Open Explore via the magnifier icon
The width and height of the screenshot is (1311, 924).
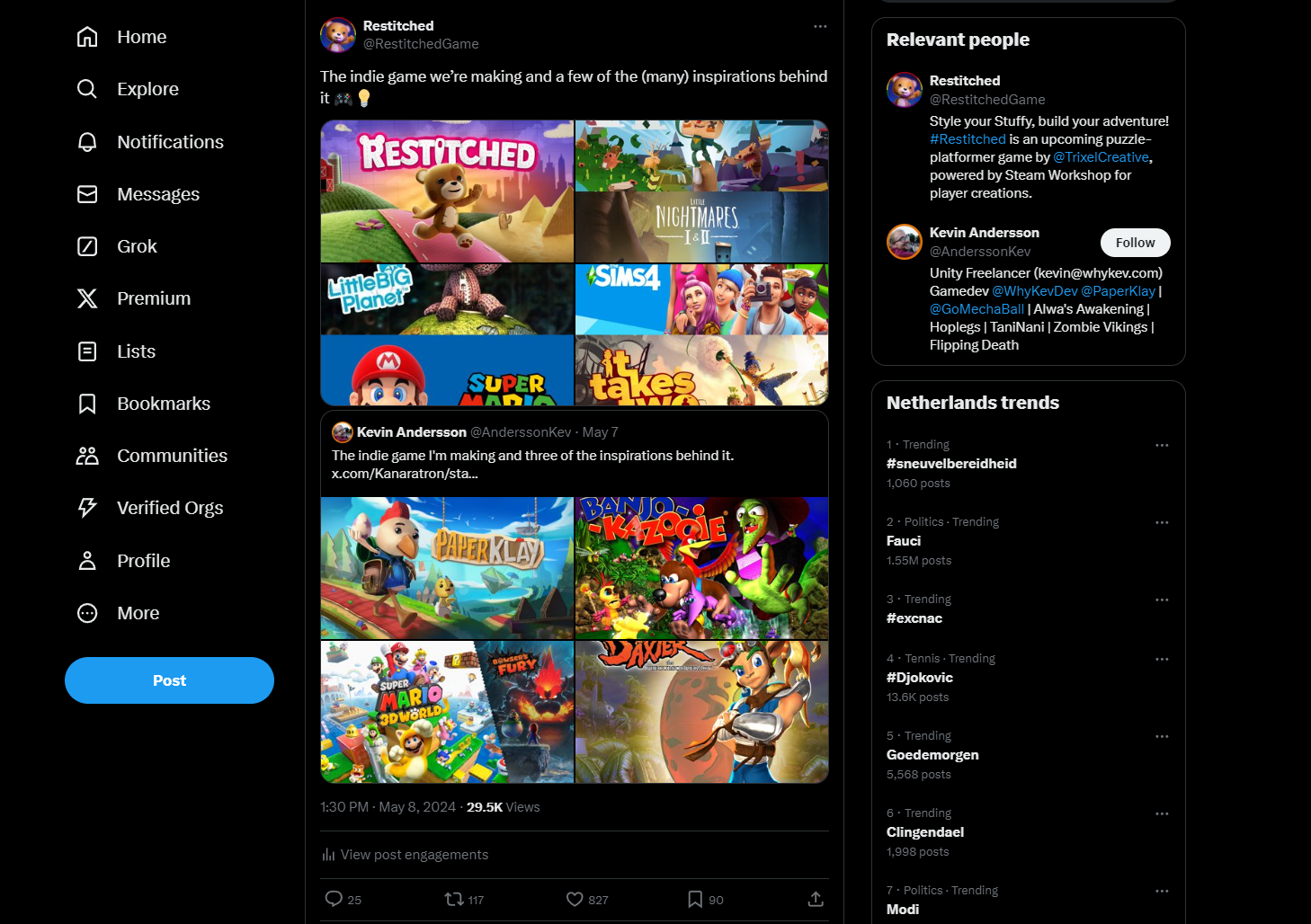(87, 89)
